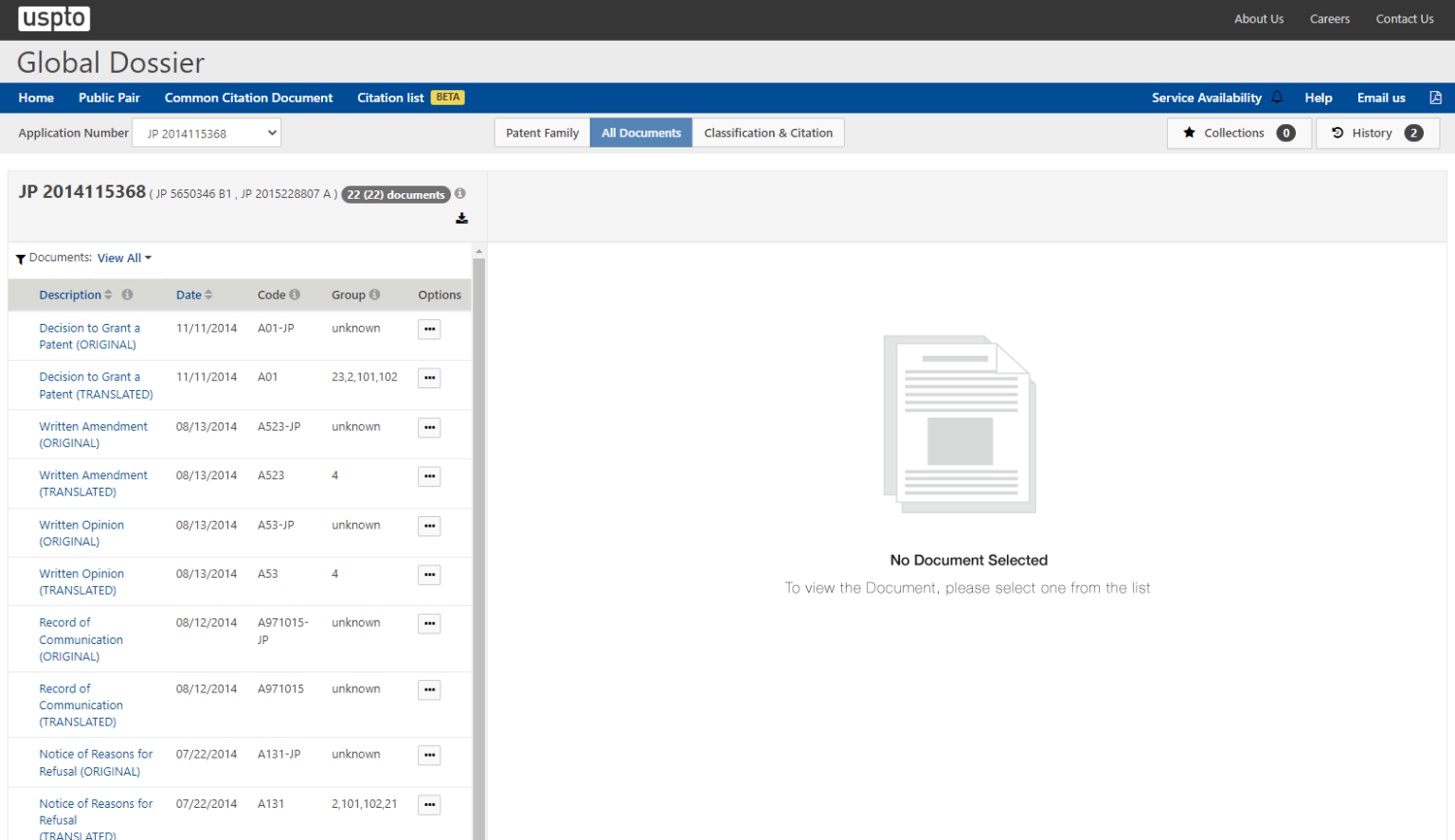Open the Application Number dropdown
The width and height of the screenshot is (1455, 840).
point(207,134)
